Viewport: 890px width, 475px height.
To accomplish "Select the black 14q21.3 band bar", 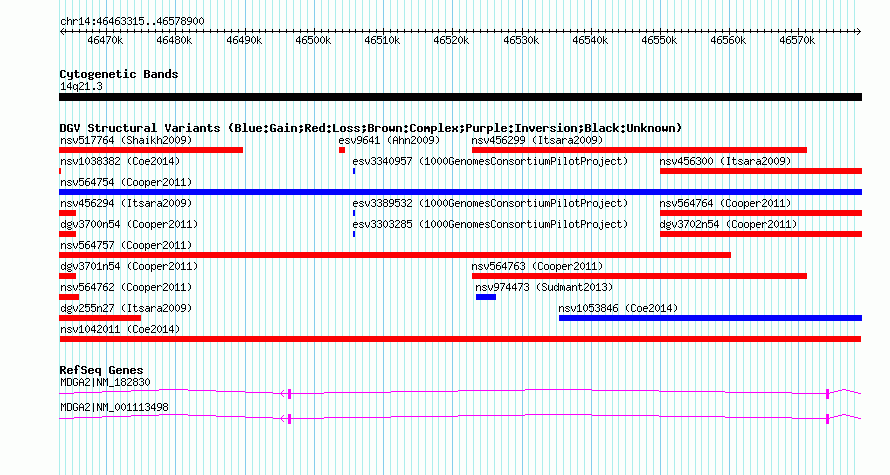I will [460, 97].
